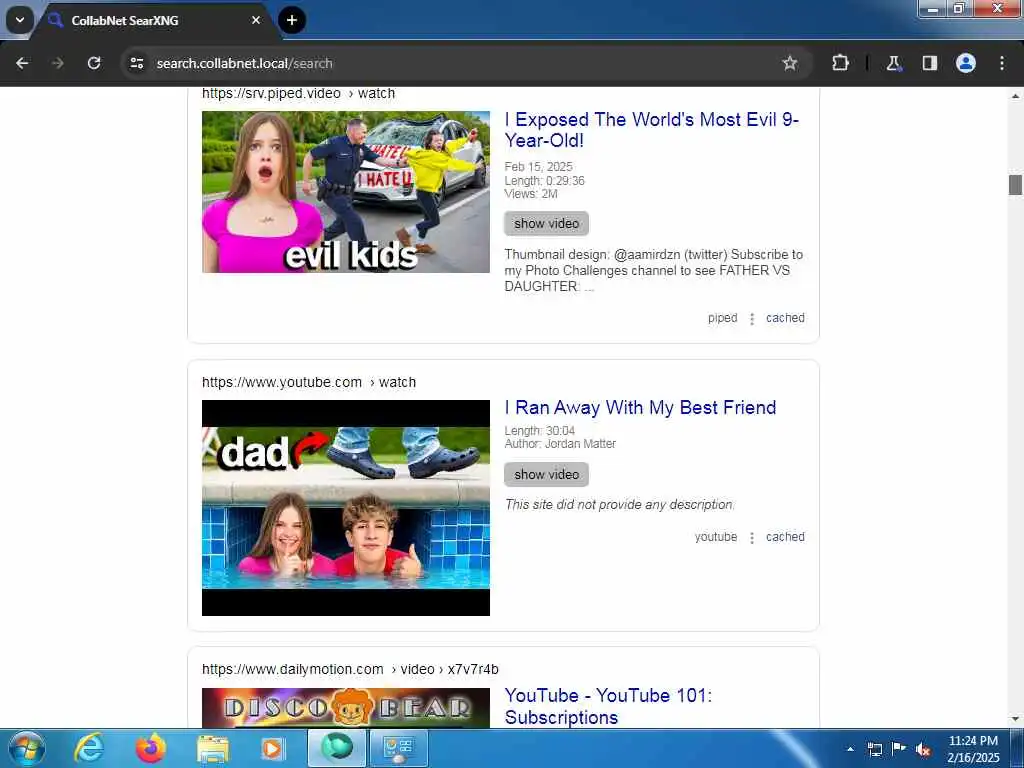
Task: Click the 'piped' engine label
Action: (722, 318)
